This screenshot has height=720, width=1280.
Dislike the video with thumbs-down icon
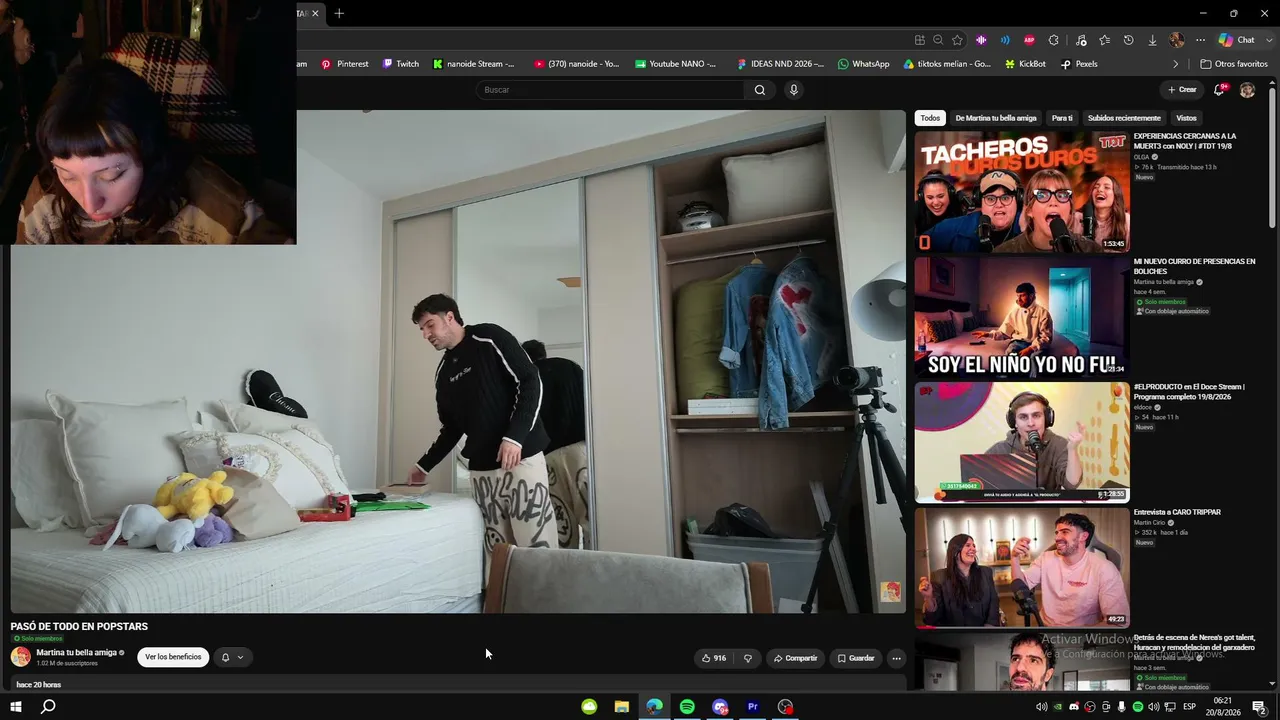(x=748, y=658)
